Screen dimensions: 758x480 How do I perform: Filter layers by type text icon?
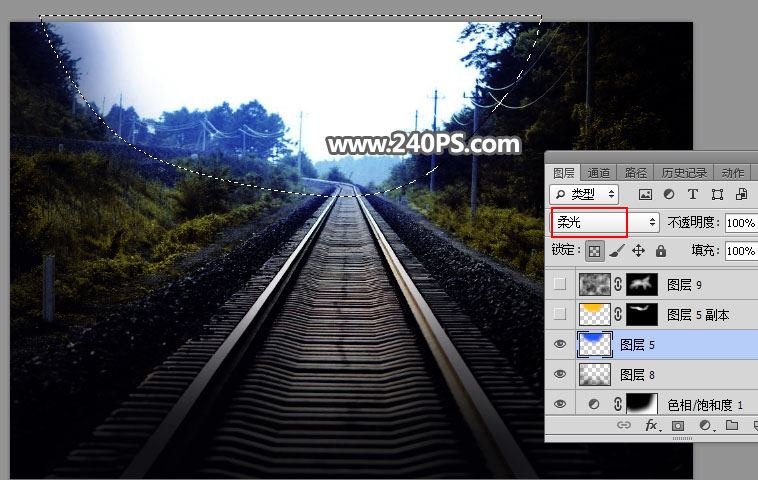(693, 194)
